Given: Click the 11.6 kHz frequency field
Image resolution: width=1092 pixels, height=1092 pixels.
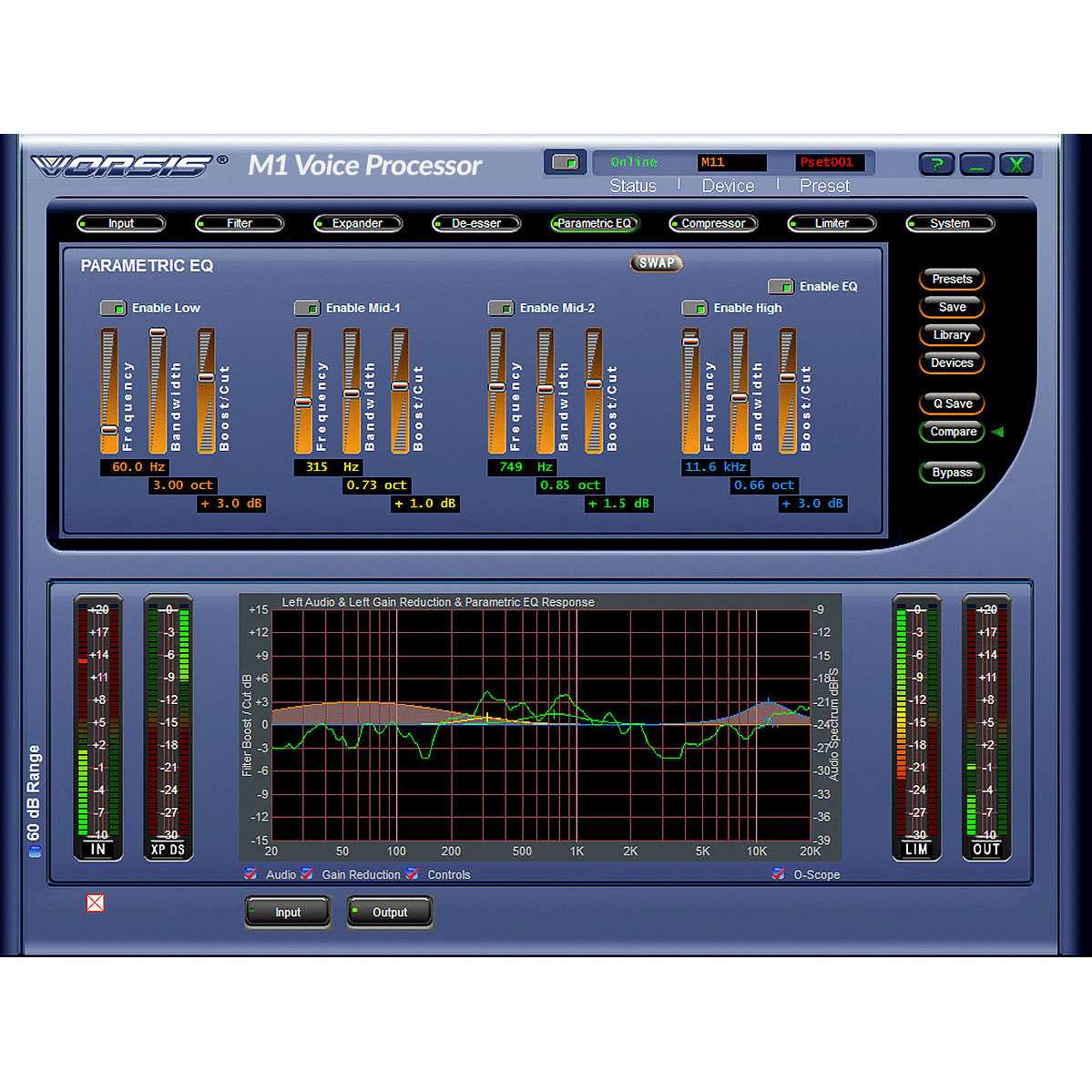Looking at the screenshot, I should (x=715, y=466).
